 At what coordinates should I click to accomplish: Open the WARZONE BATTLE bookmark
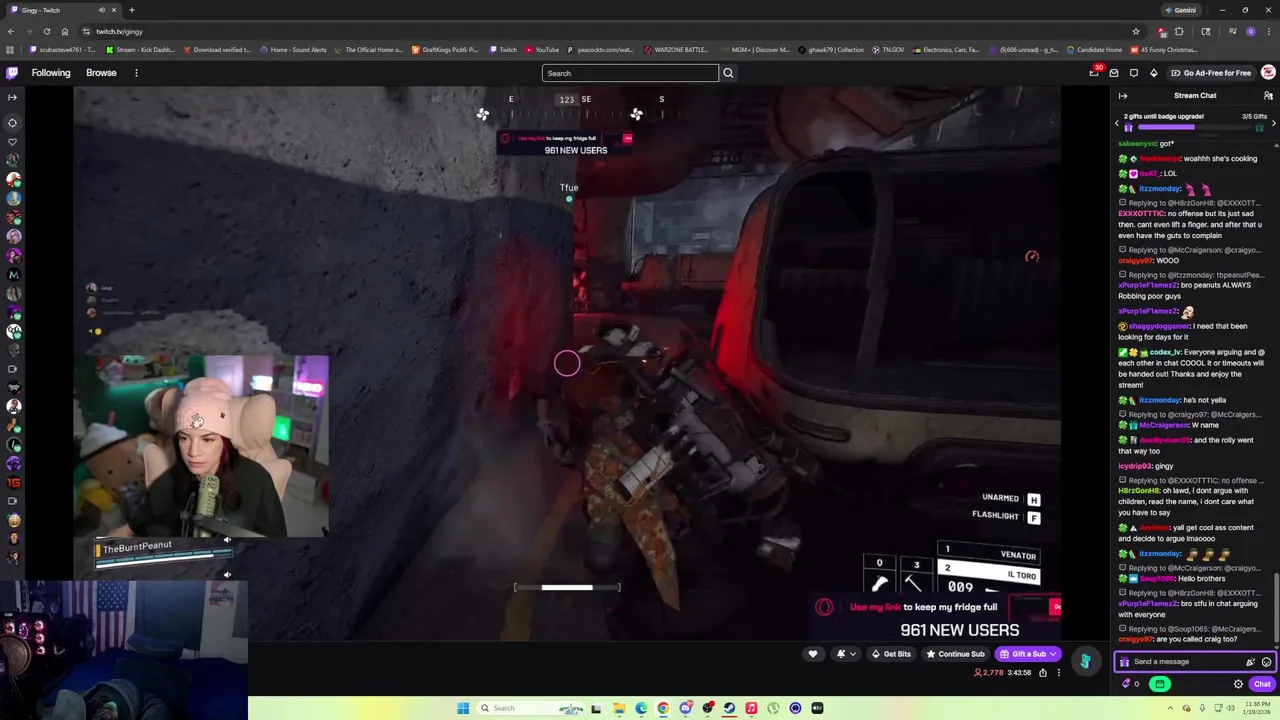click(677, 50)
